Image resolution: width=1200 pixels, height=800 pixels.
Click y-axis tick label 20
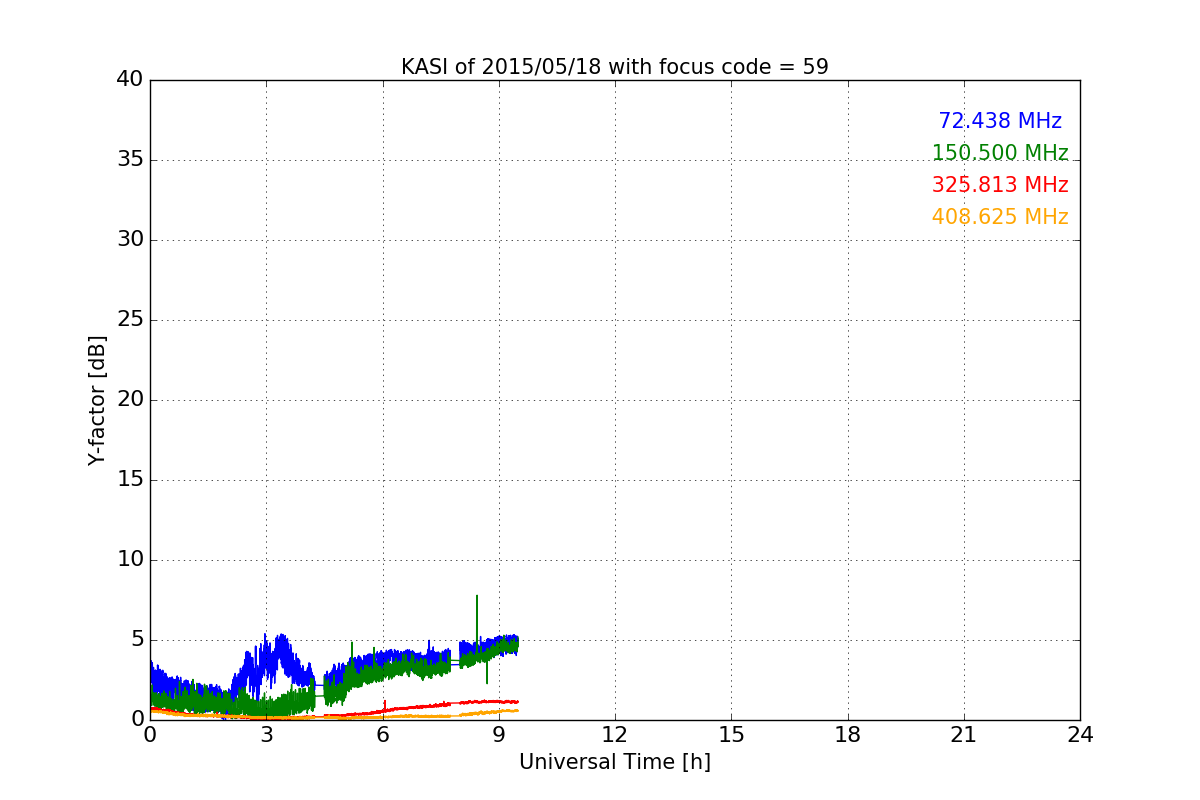(130, 400)
